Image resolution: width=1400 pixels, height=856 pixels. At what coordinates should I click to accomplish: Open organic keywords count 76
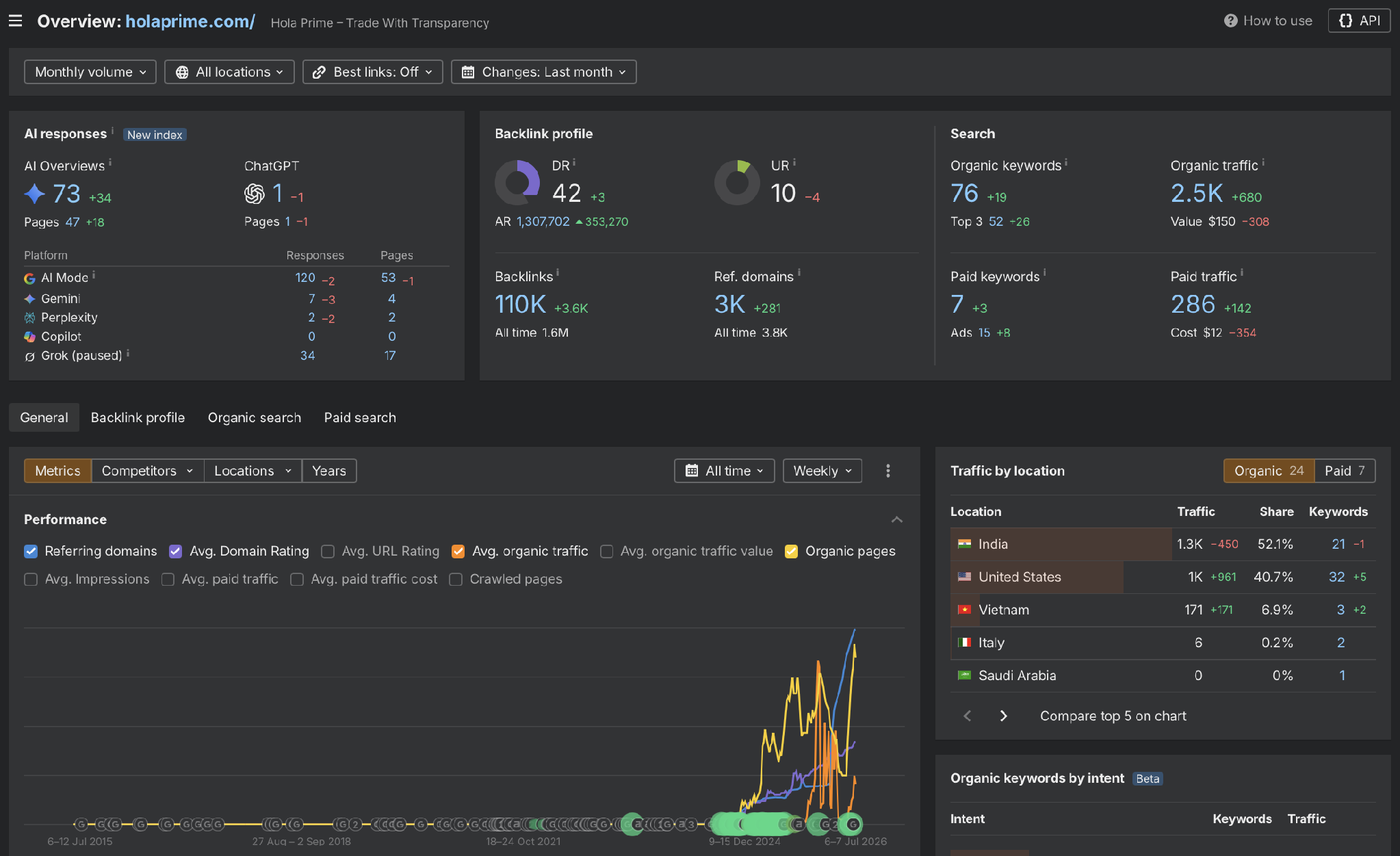click(x=964, y=194)
